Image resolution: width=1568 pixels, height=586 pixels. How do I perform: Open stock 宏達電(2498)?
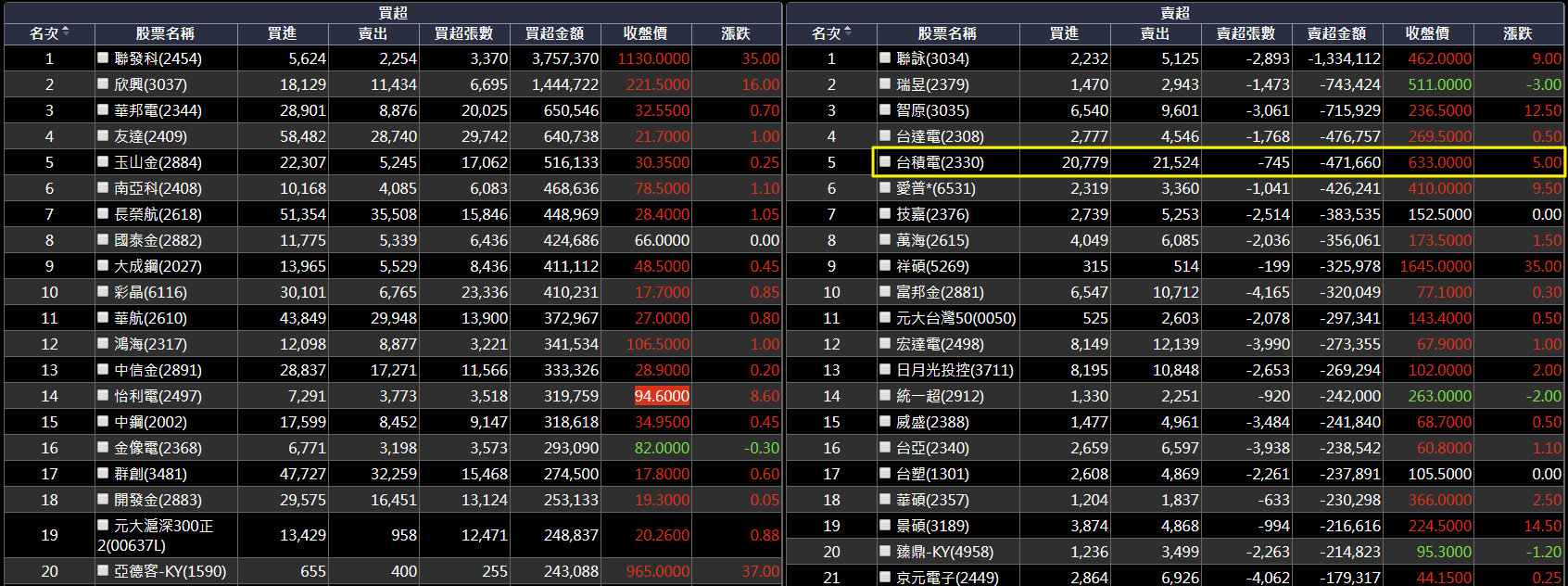(x=940, y=344)
